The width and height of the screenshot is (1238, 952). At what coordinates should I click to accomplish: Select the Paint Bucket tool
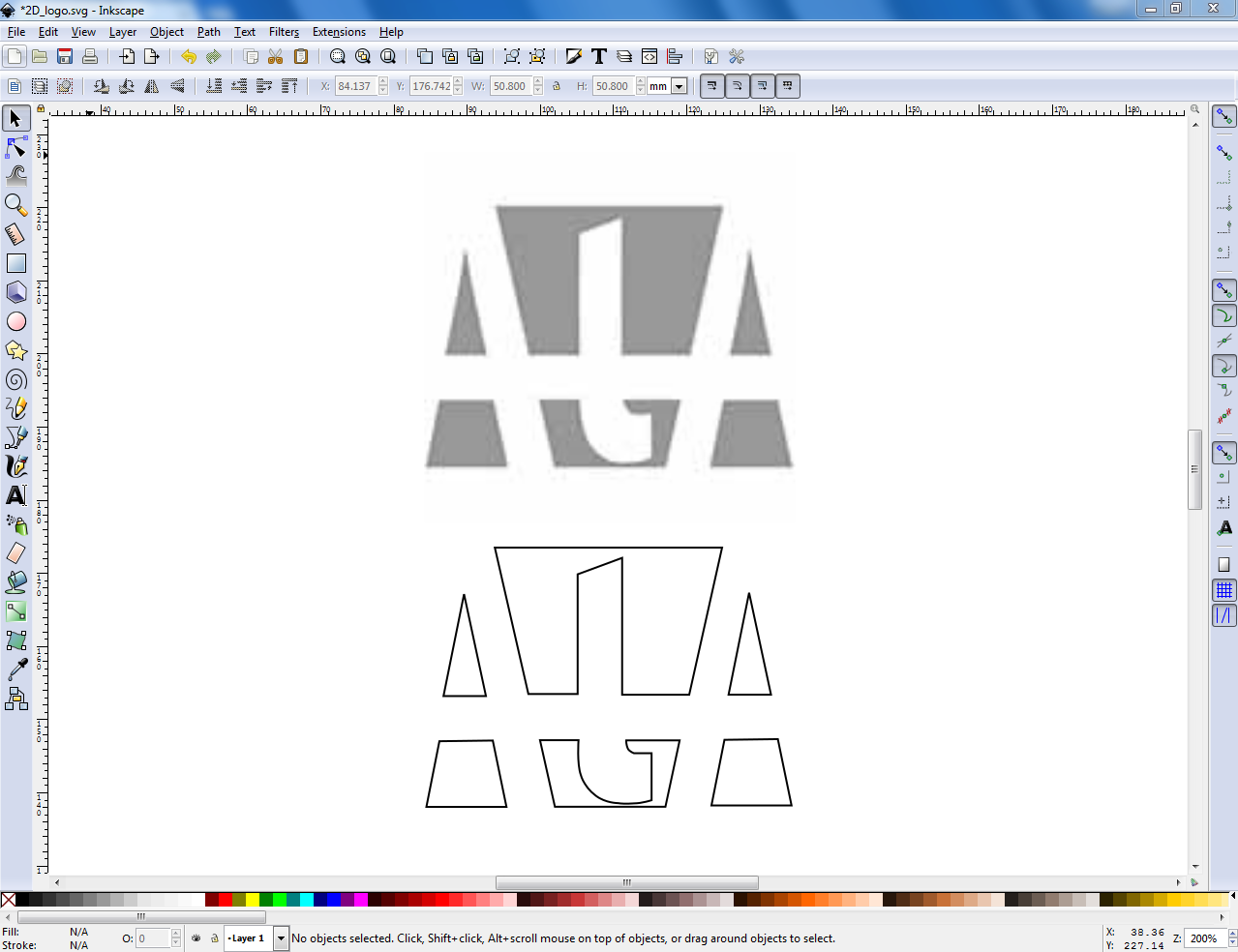tap(16, 582)
